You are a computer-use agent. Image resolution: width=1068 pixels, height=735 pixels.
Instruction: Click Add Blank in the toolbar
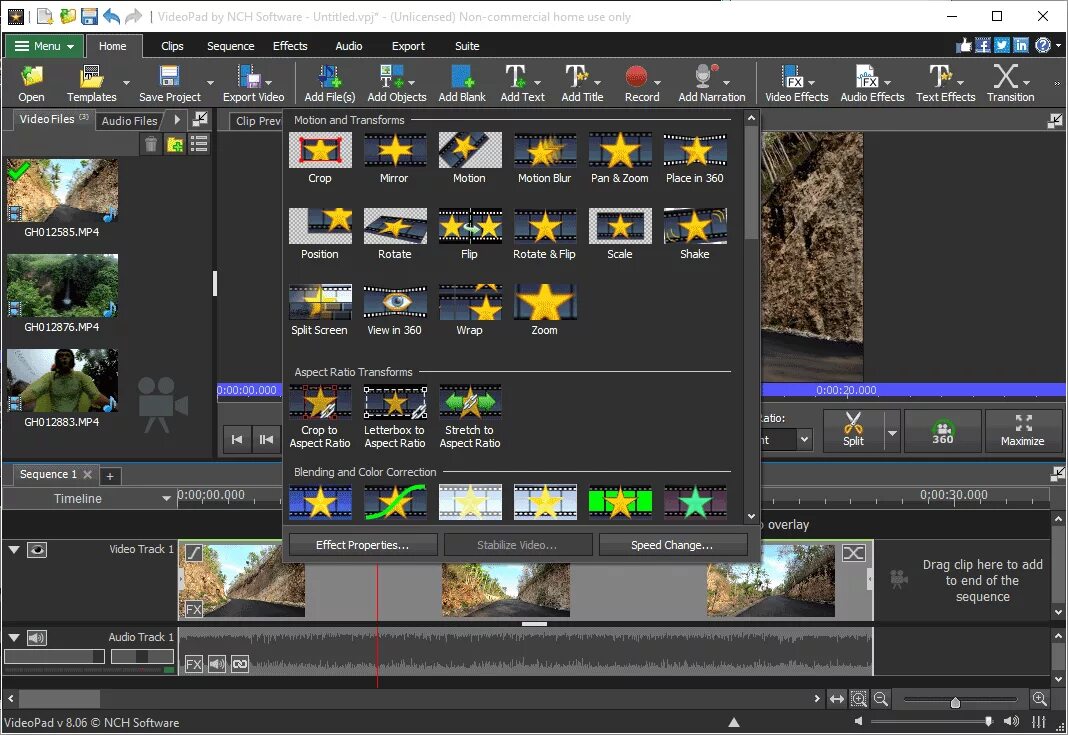click(462, 83)
